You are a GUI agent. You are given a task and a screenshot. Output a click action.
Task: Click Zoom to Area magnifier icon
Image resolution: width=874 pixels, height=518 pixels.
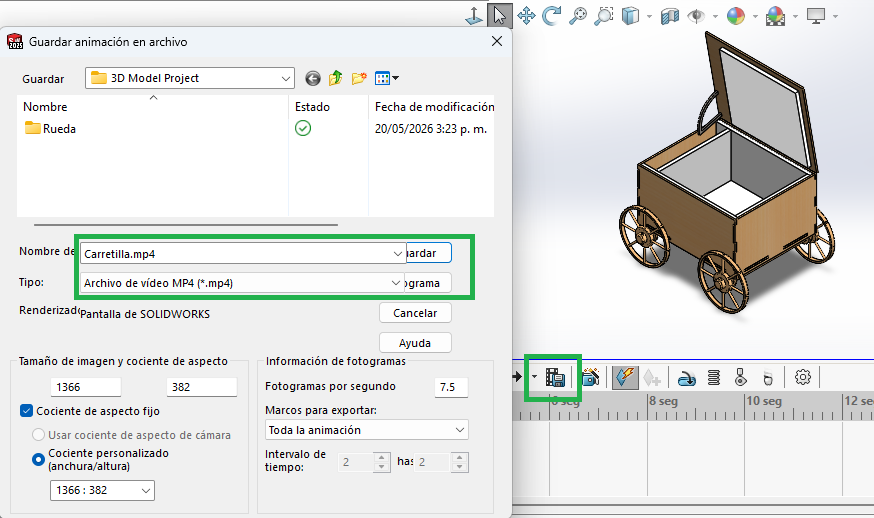[x=603, y=16]
